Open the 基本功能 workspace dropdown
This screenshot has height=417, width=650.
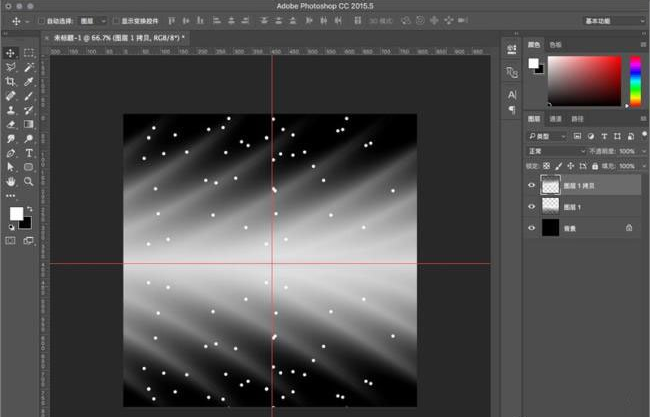pos(613,20)
